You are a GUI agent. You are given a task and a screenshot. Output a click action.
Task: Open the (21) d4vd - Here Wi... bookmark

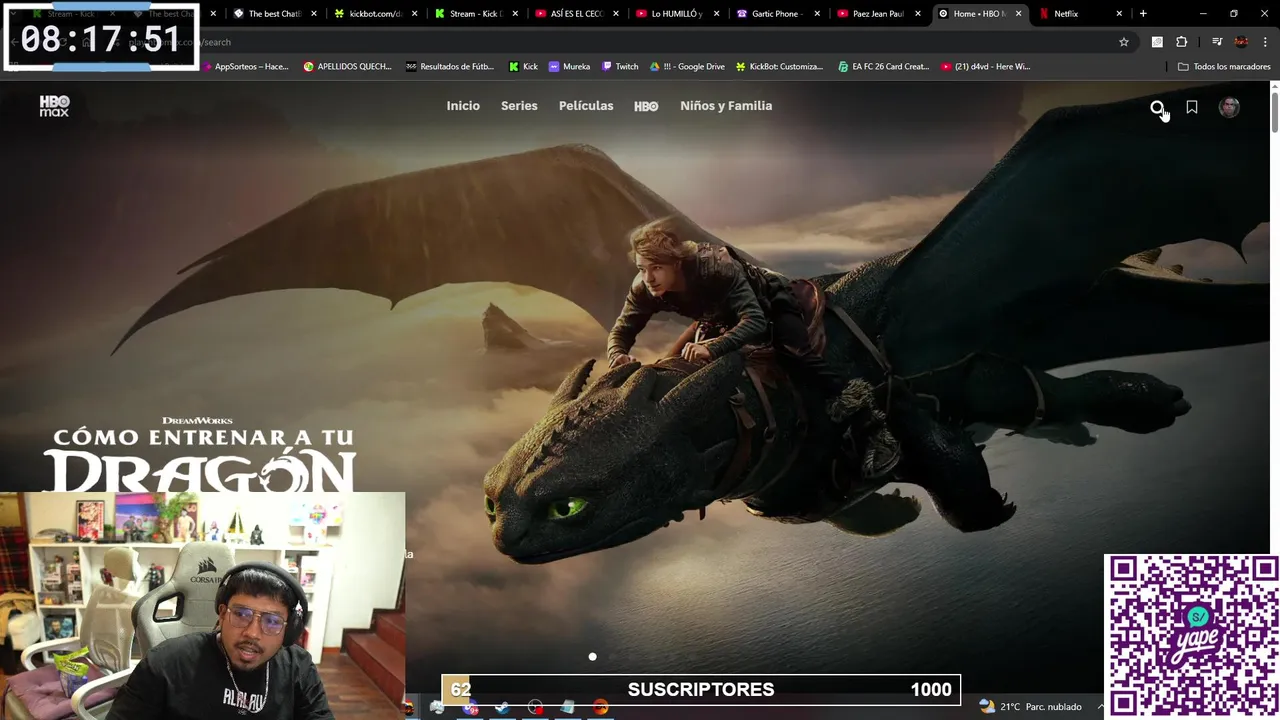tap(985, 67)
